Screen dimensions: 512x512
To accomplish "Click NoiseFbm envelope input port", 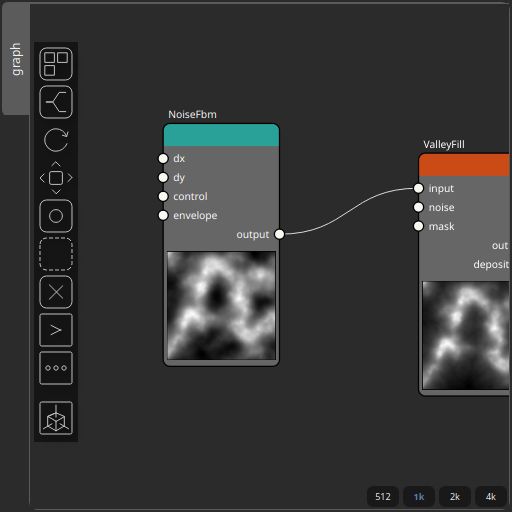I will pos(163,216).
